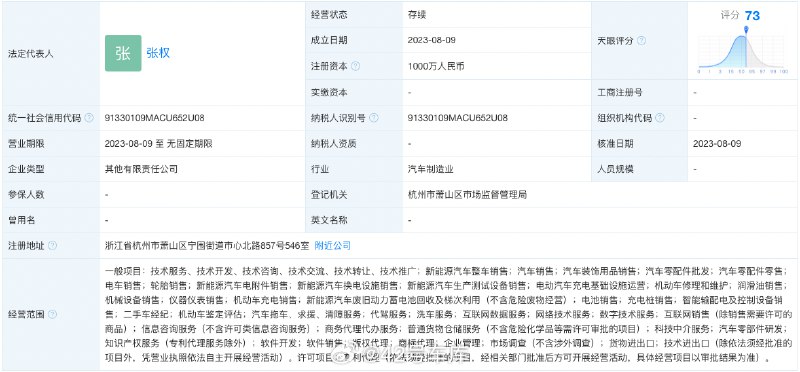Viewport: 800px width, 372px height.
Task: Click the 实缴资本 label
Action: point(329,92)
